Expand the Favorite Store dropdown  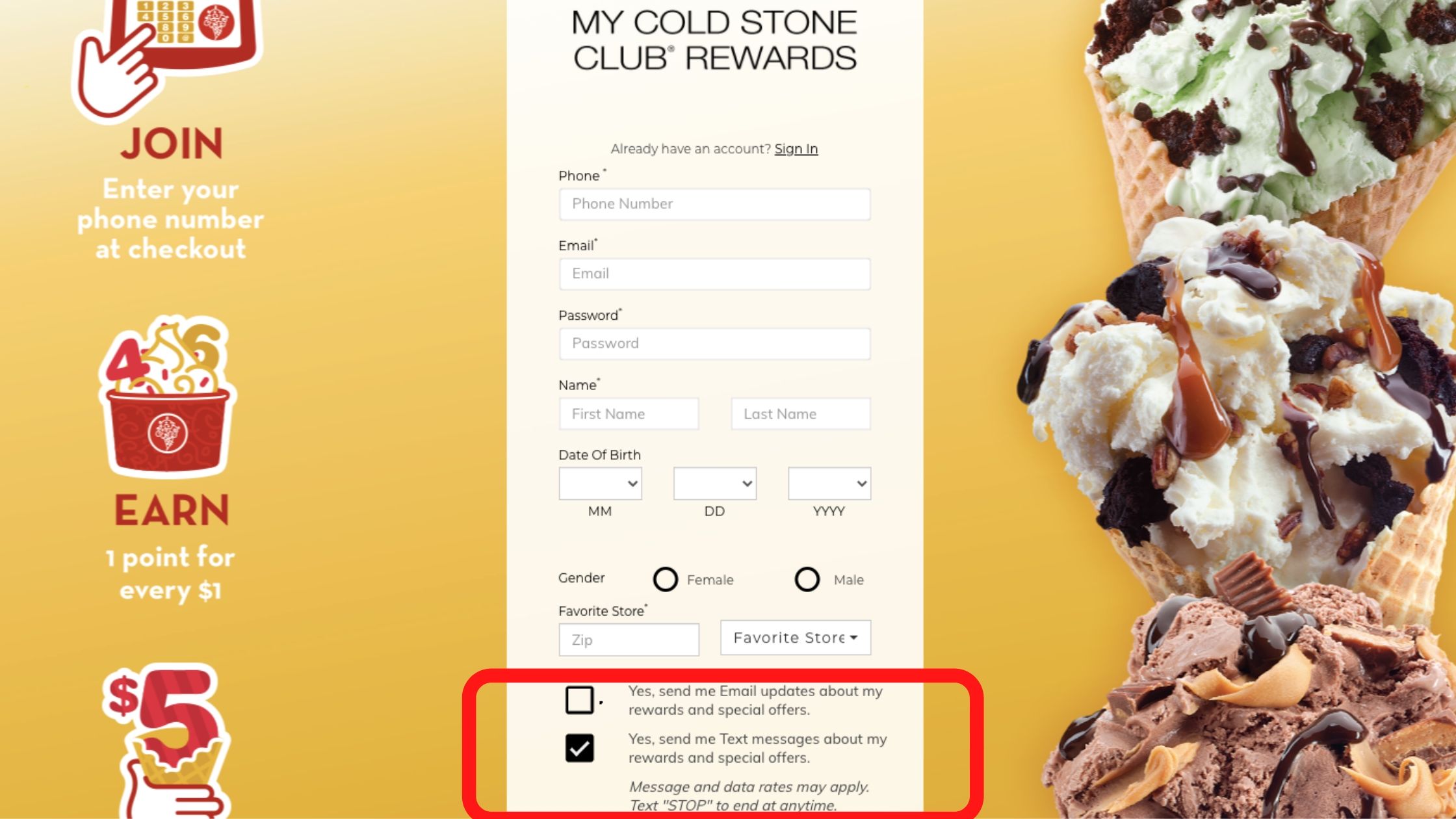[795, 638]
